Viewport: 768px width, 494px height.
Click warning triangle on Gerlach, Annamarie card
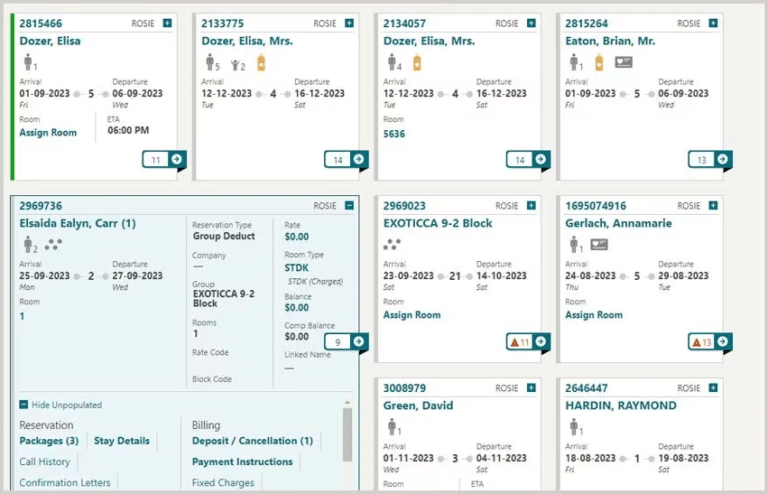point(697,342)
